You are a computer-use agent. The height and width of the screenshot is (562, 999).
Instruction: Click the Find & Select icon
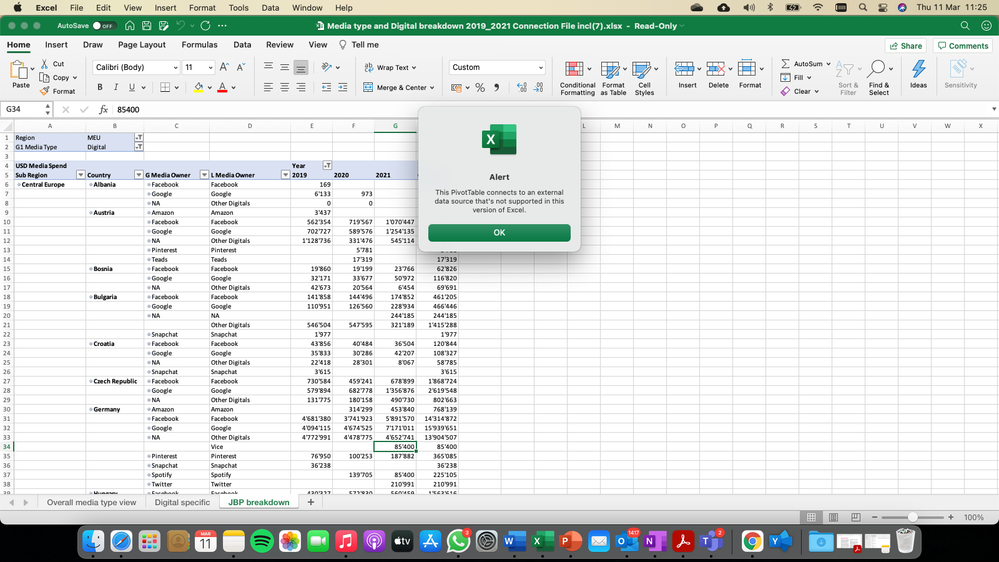(x=878, y=69)
